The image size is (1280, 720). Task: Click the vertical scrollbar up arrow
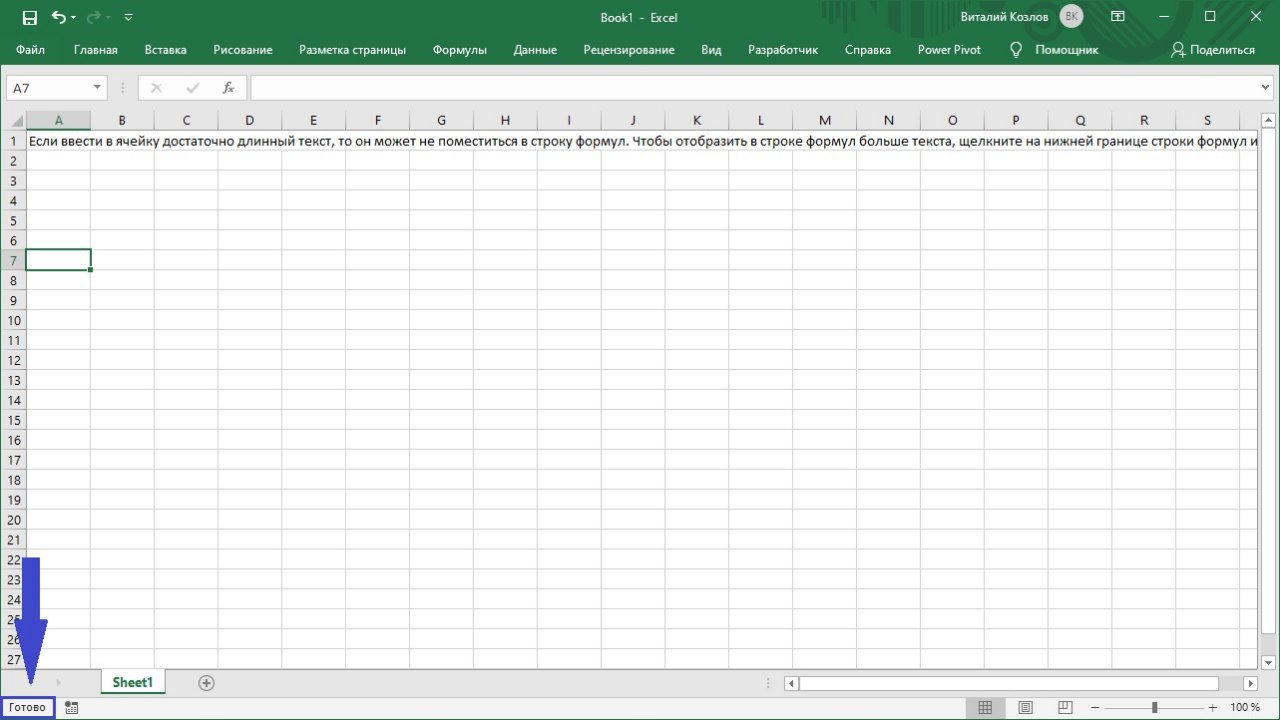pos(1268,119)
